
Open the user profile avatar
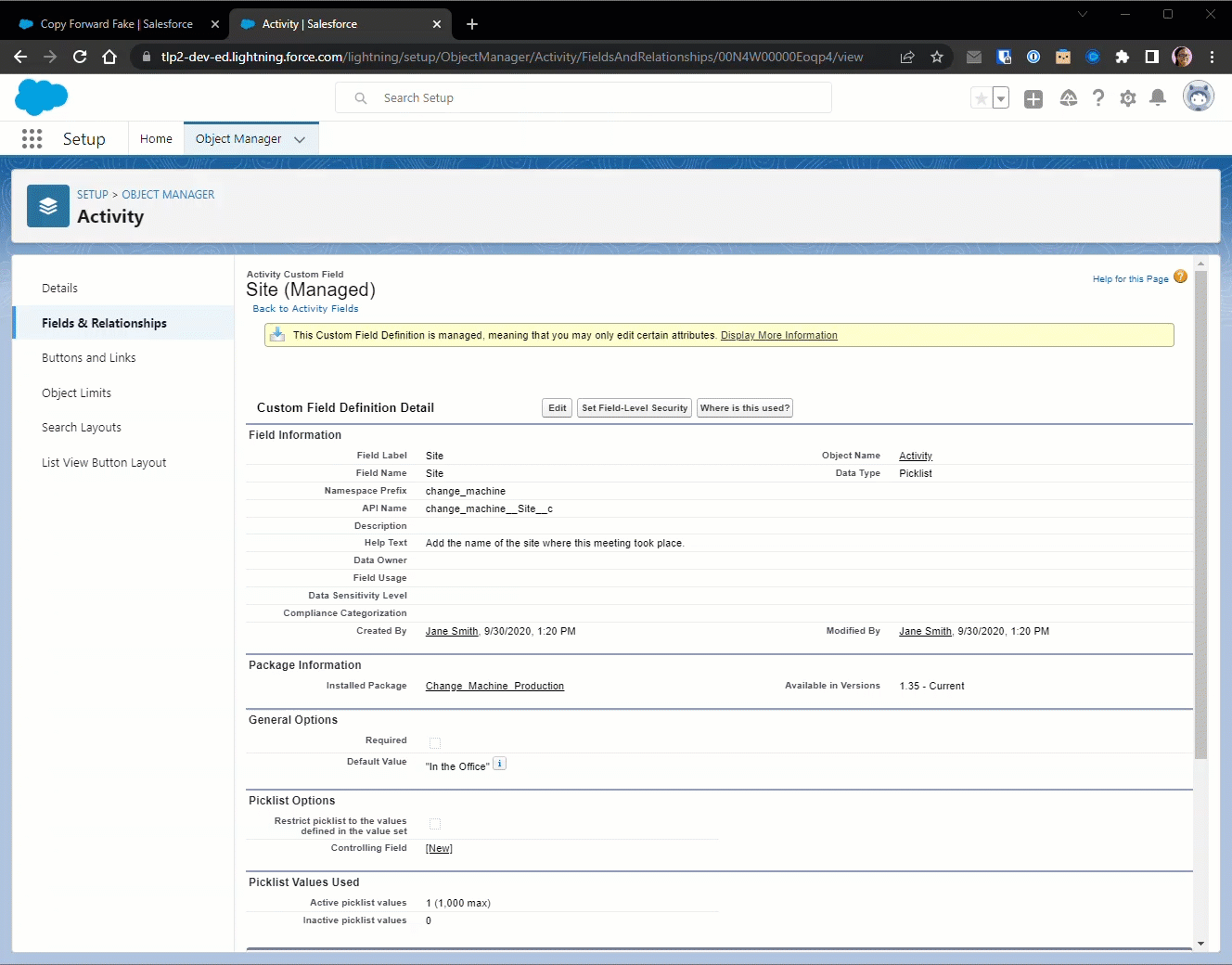[x=1199, y=96]
